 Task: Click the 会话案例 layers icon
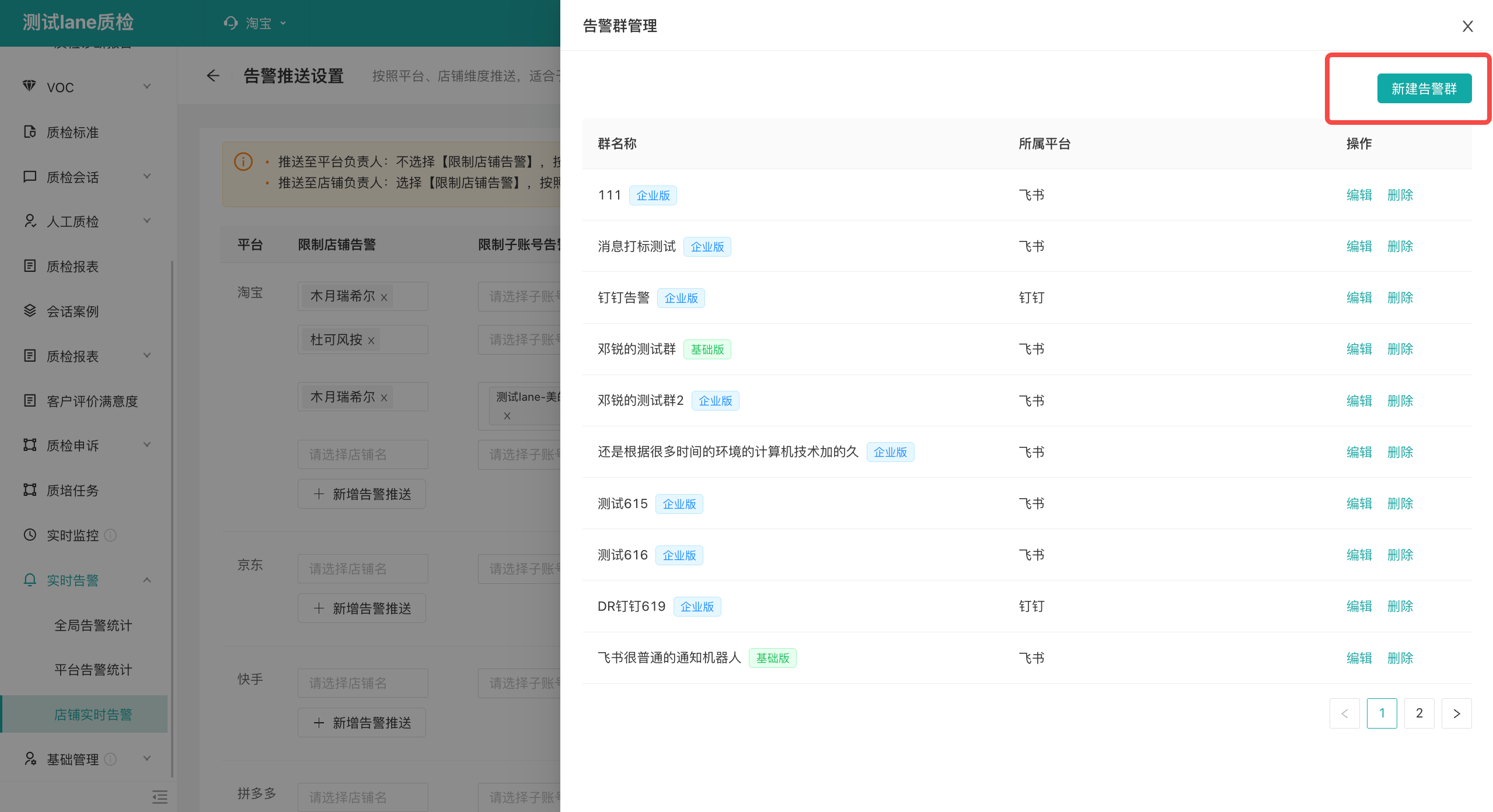29,311
